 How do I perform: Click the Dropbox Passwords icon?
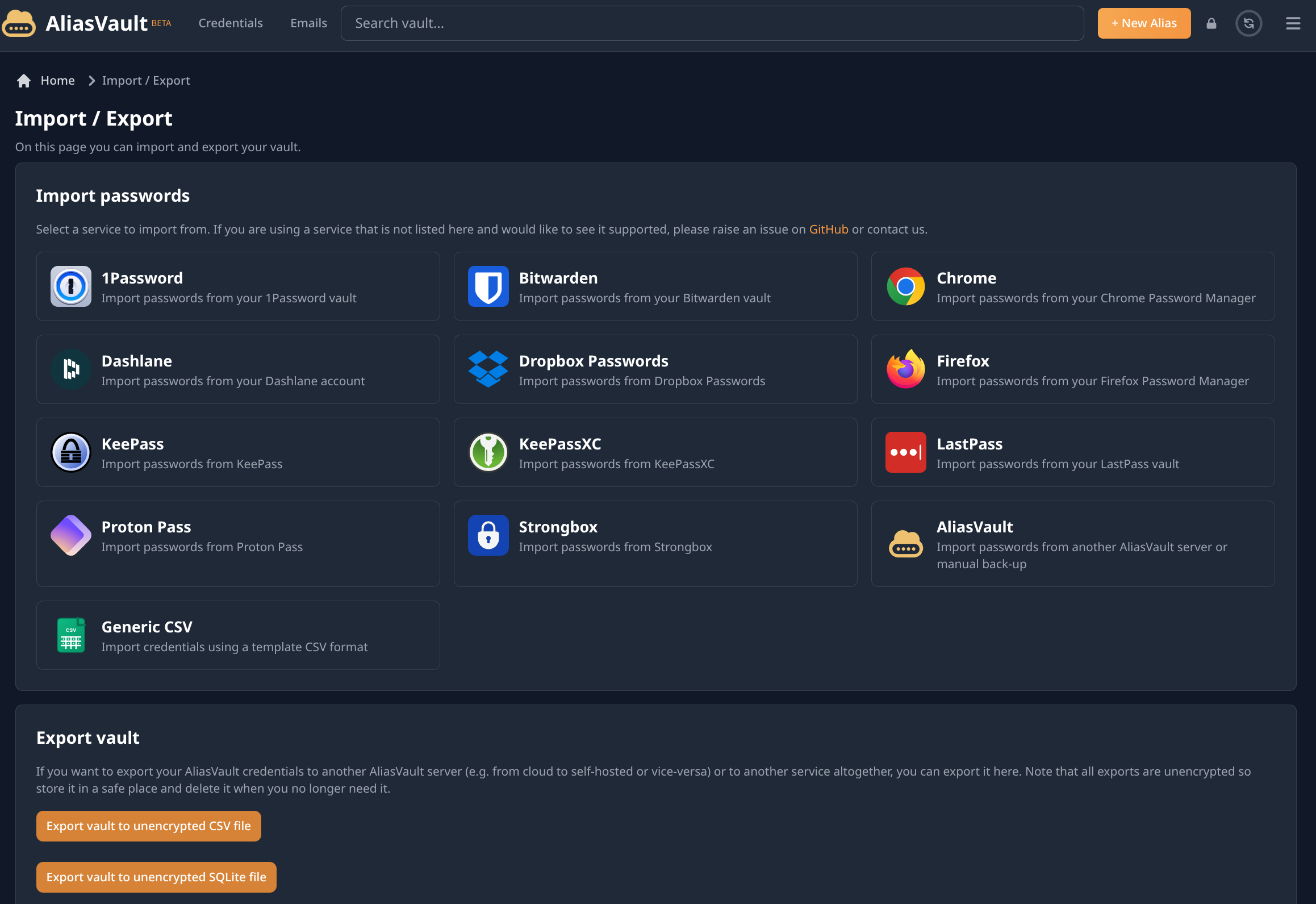coord(488,369)
